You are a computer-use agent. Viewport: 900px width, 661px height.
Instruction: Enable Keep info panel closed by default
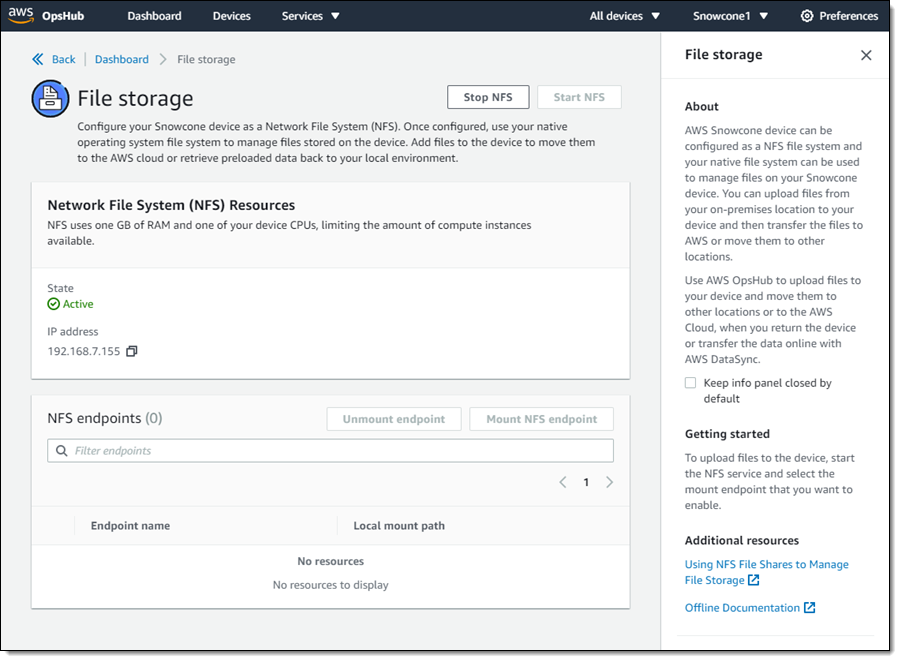click(x=690, y=383)
